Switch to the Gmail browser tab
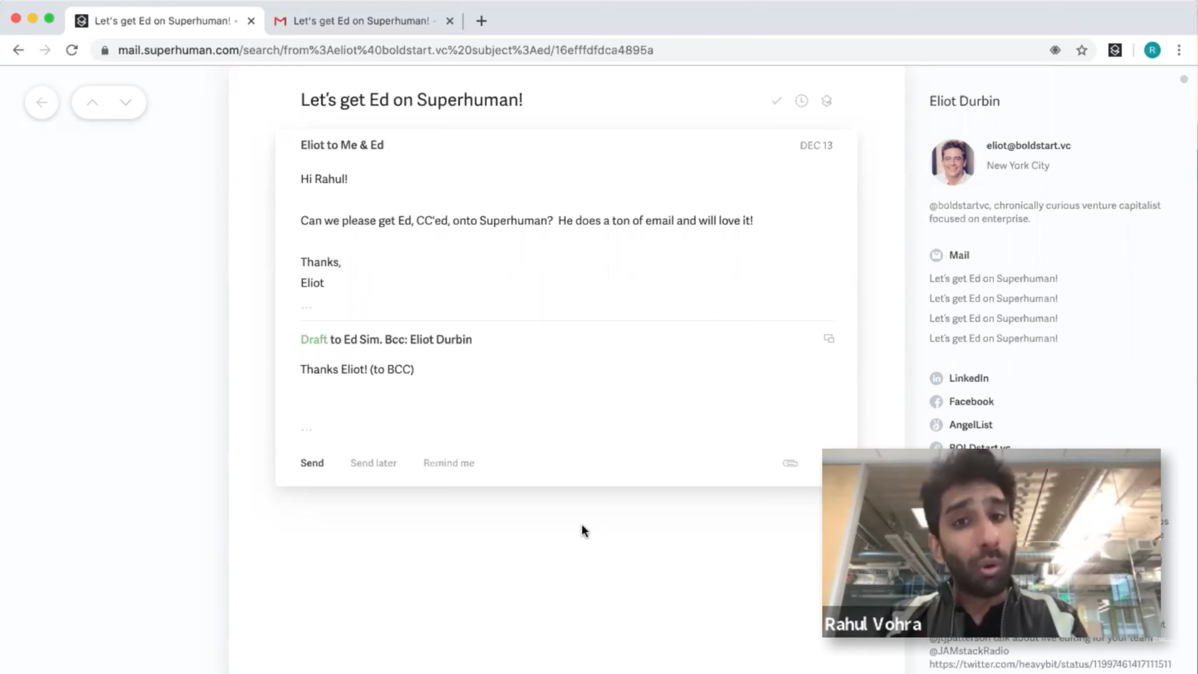Image resolution: width=1198 pixels, height=674 pixels. pyautogui.click(x=364, y=21)
